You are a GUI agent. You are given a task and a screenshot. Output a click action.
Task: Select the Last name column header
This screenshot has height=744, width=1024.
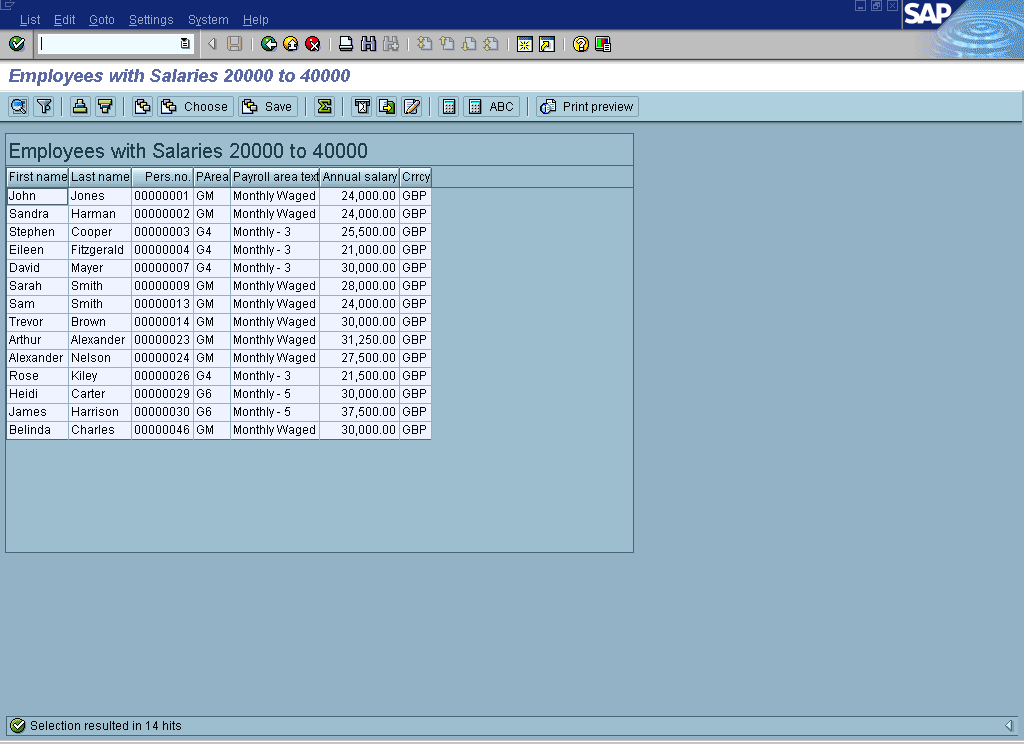[100, 177]
